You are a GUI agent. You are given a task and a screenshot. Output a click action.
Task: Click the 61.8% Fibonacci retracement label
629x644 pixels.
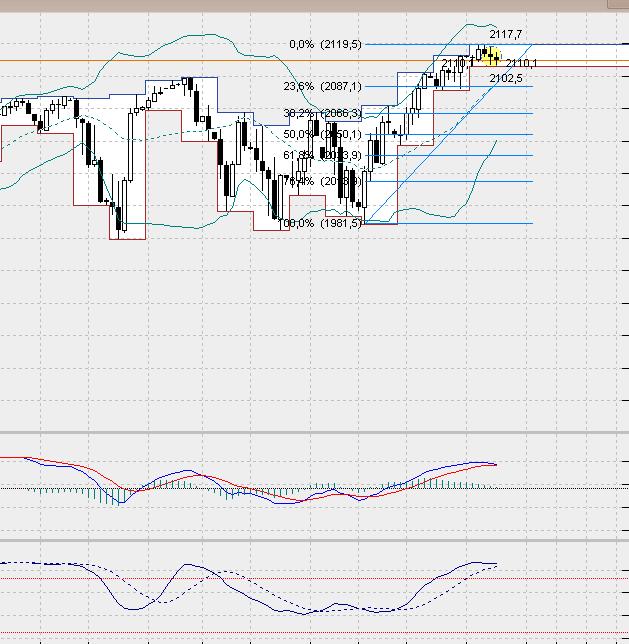322,155
